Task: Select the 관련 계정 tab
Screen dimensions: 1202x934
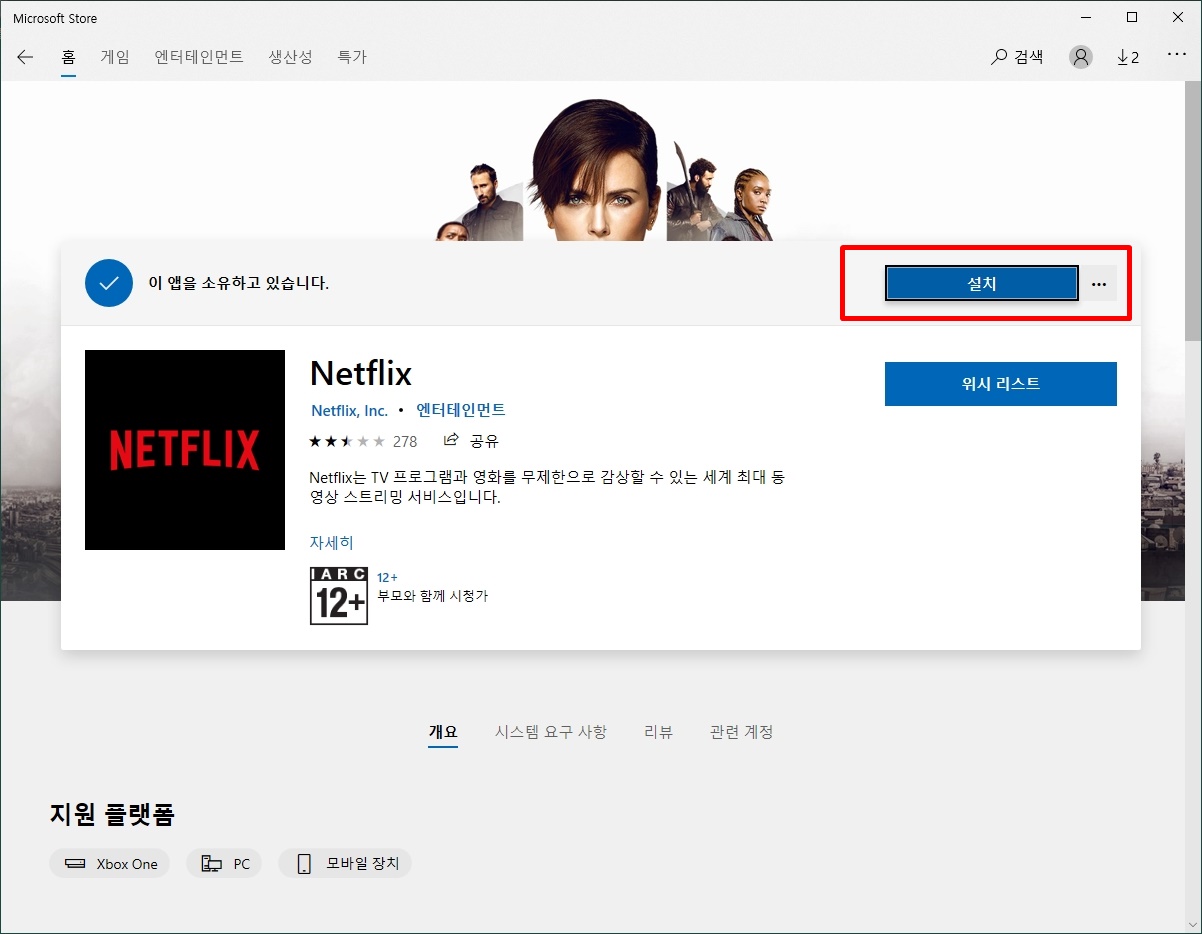Action: click(741, 732)
